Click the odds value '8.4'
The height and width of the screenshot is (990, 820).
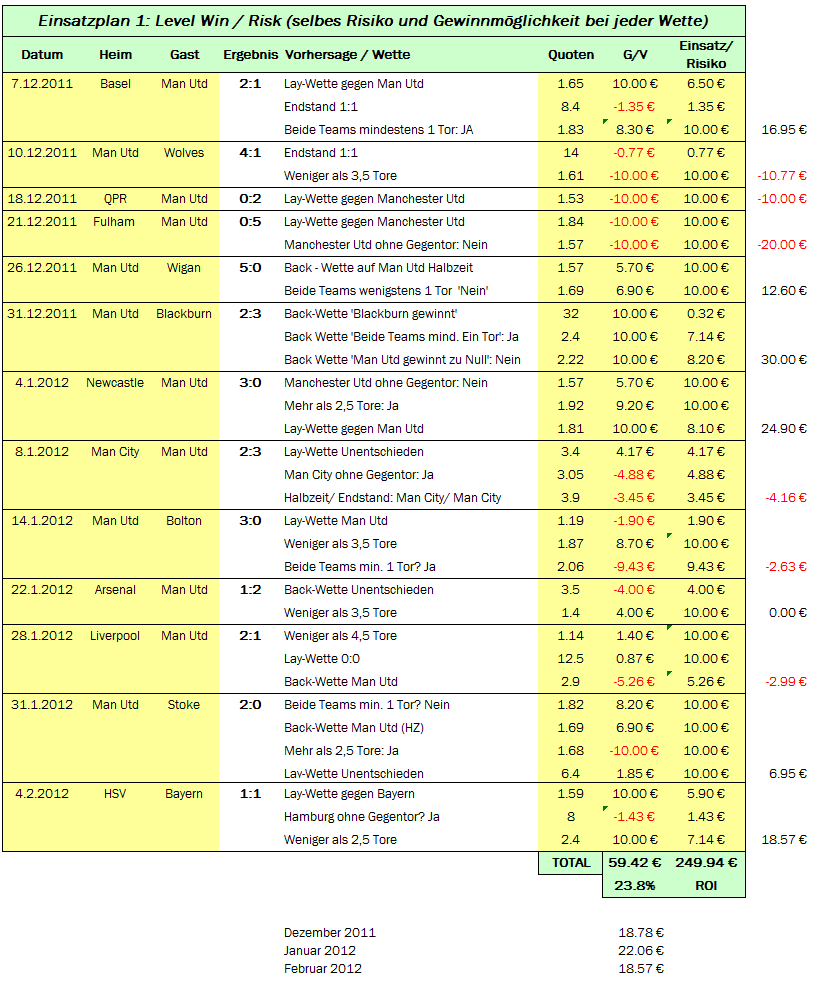[x=571, y=107]
